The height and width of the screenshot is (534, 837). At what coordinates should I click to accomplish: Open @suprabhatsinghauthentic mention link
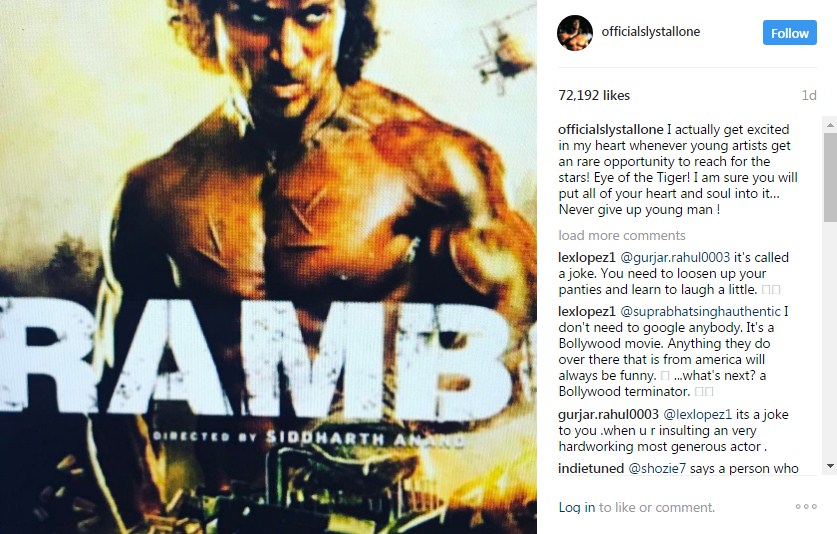tap(700, 311)
